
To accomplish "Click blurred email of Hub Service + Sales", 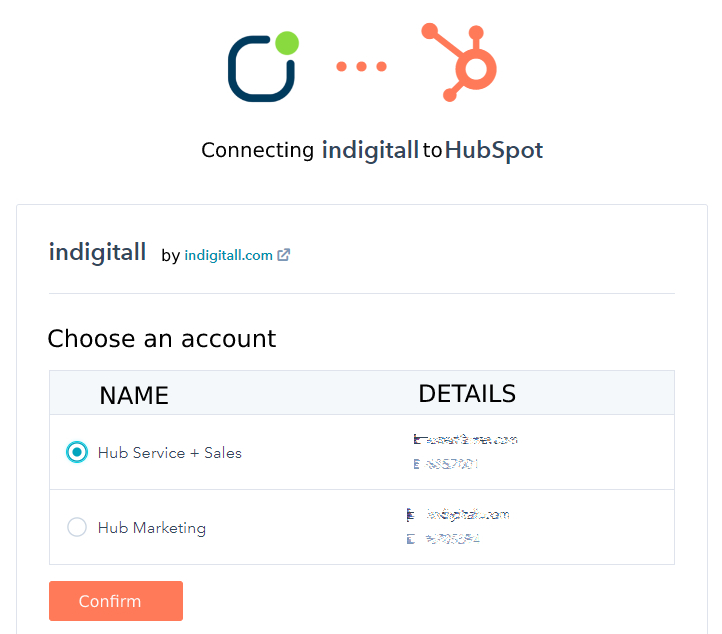I will click(466, 440).
